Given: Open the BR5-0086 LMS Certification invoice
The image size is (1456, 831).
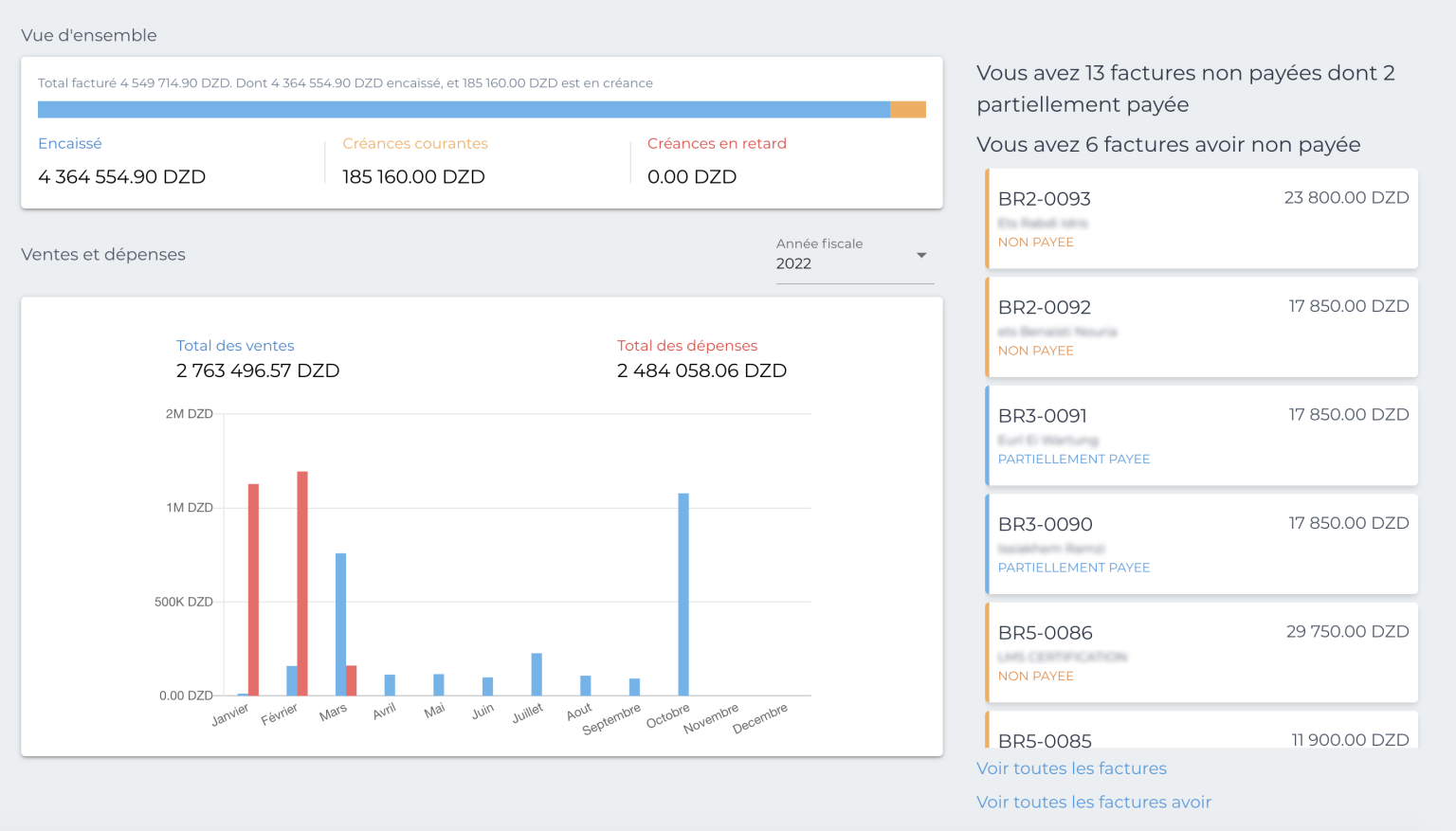Looking at the screenshot, I should (1201, 652).
